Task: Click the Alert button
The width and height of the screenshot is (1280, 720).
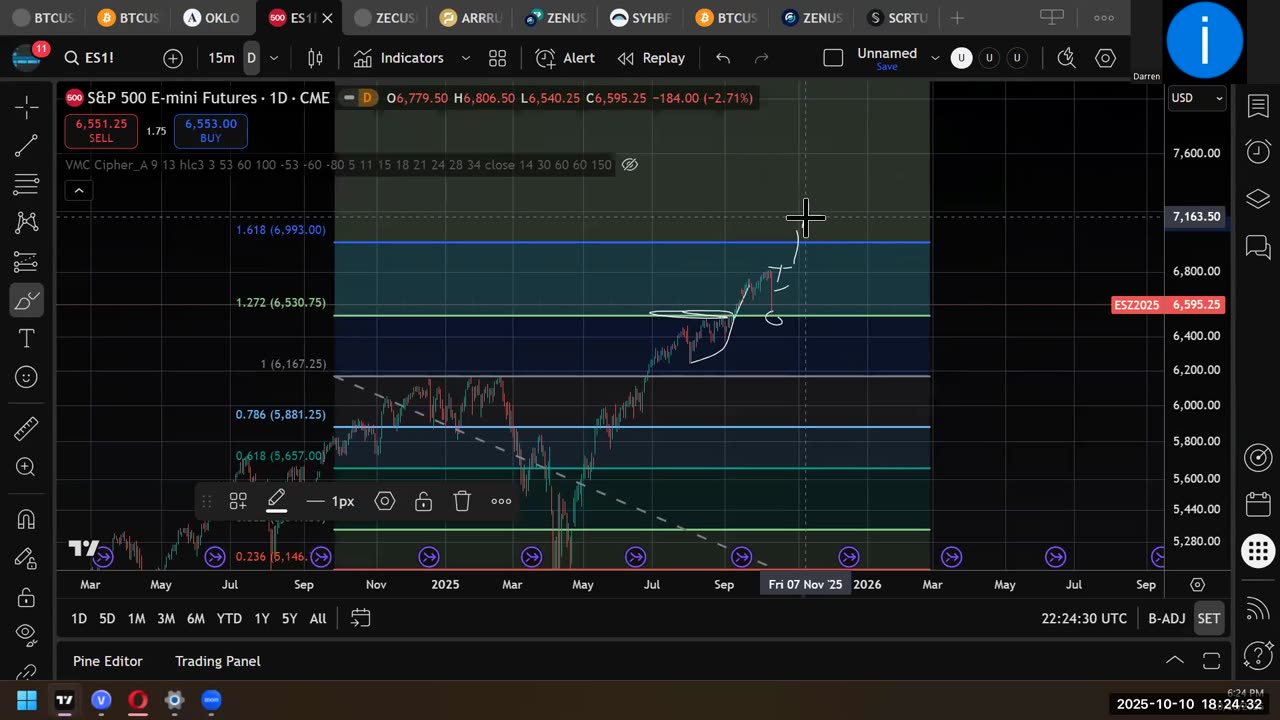Action: [565, 58]
